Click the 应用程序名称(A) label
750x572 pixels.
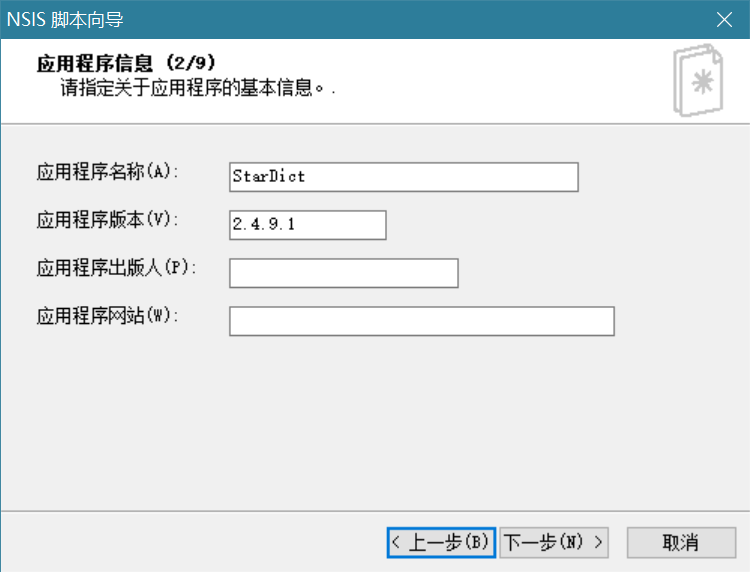point(106,171)
